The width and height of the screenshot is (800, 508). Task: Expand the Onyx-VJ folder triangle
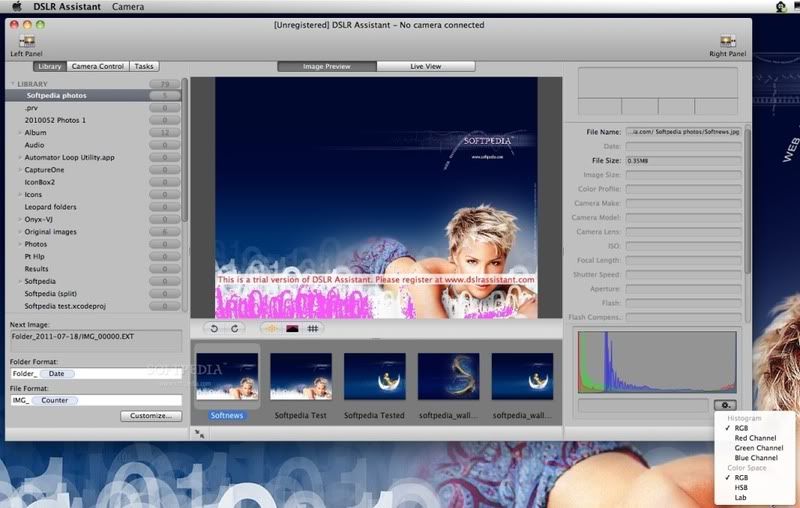[x=20, y=219]
